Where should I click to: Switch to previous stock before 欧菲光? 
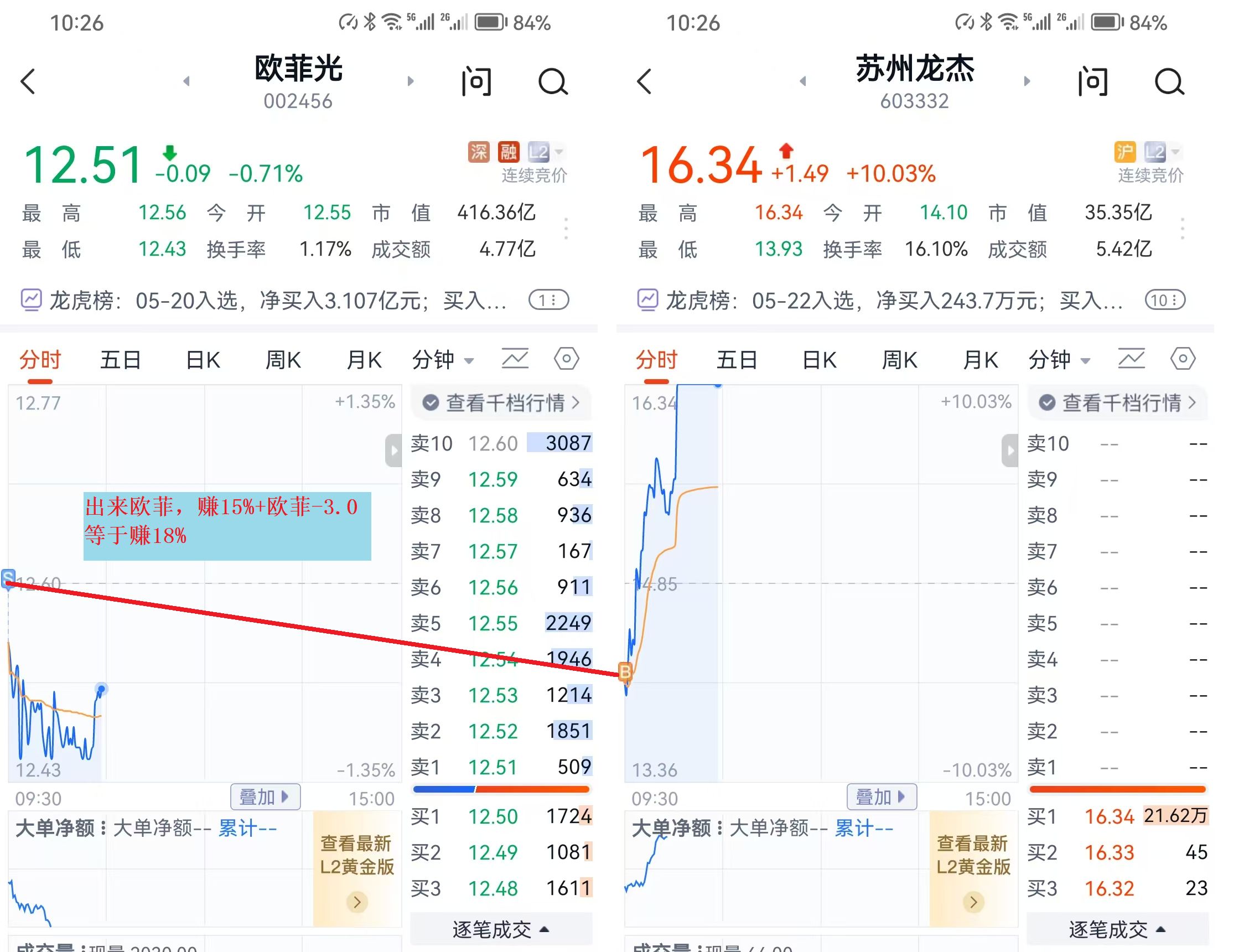pos(186,81)
